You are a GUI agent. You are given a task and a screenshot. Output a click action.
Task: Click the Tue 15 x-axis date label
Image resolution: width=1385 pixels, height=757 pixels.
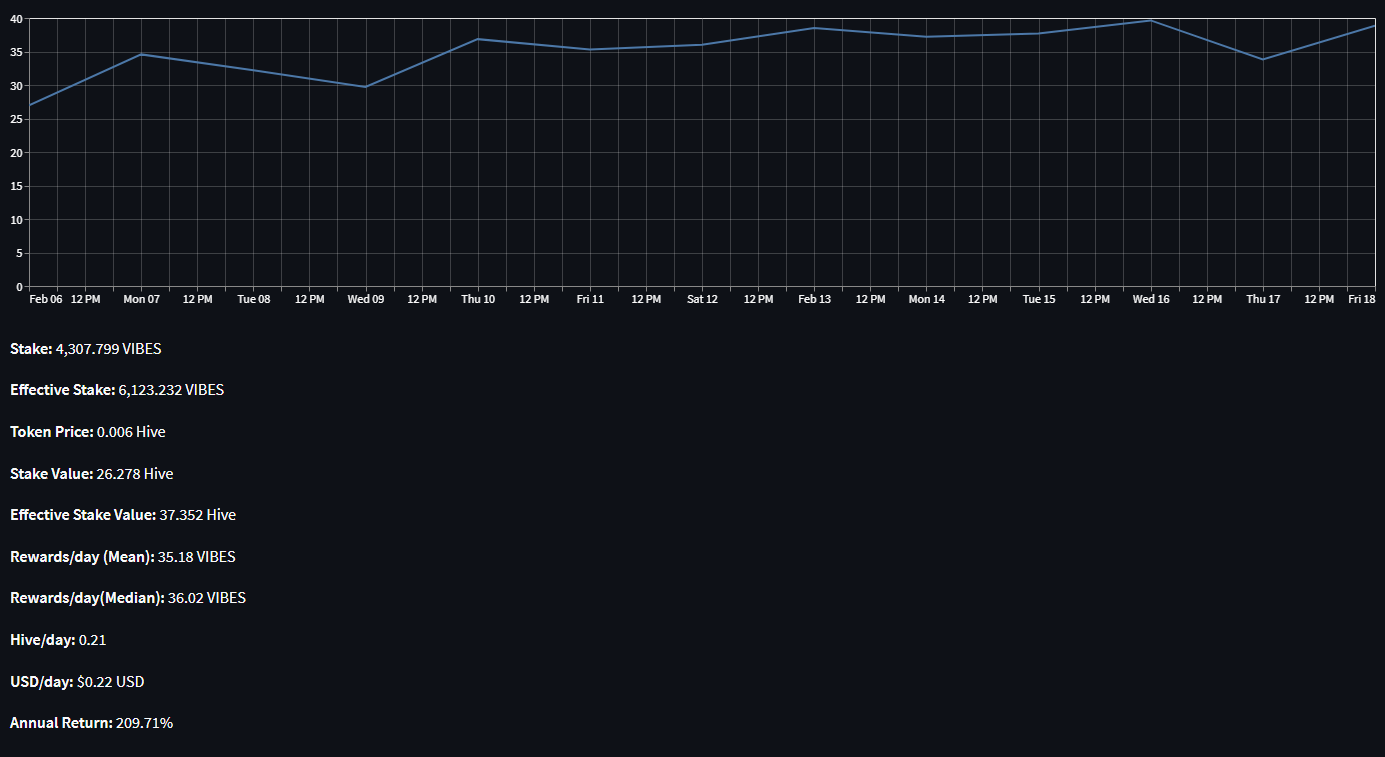coord(1039,299)
